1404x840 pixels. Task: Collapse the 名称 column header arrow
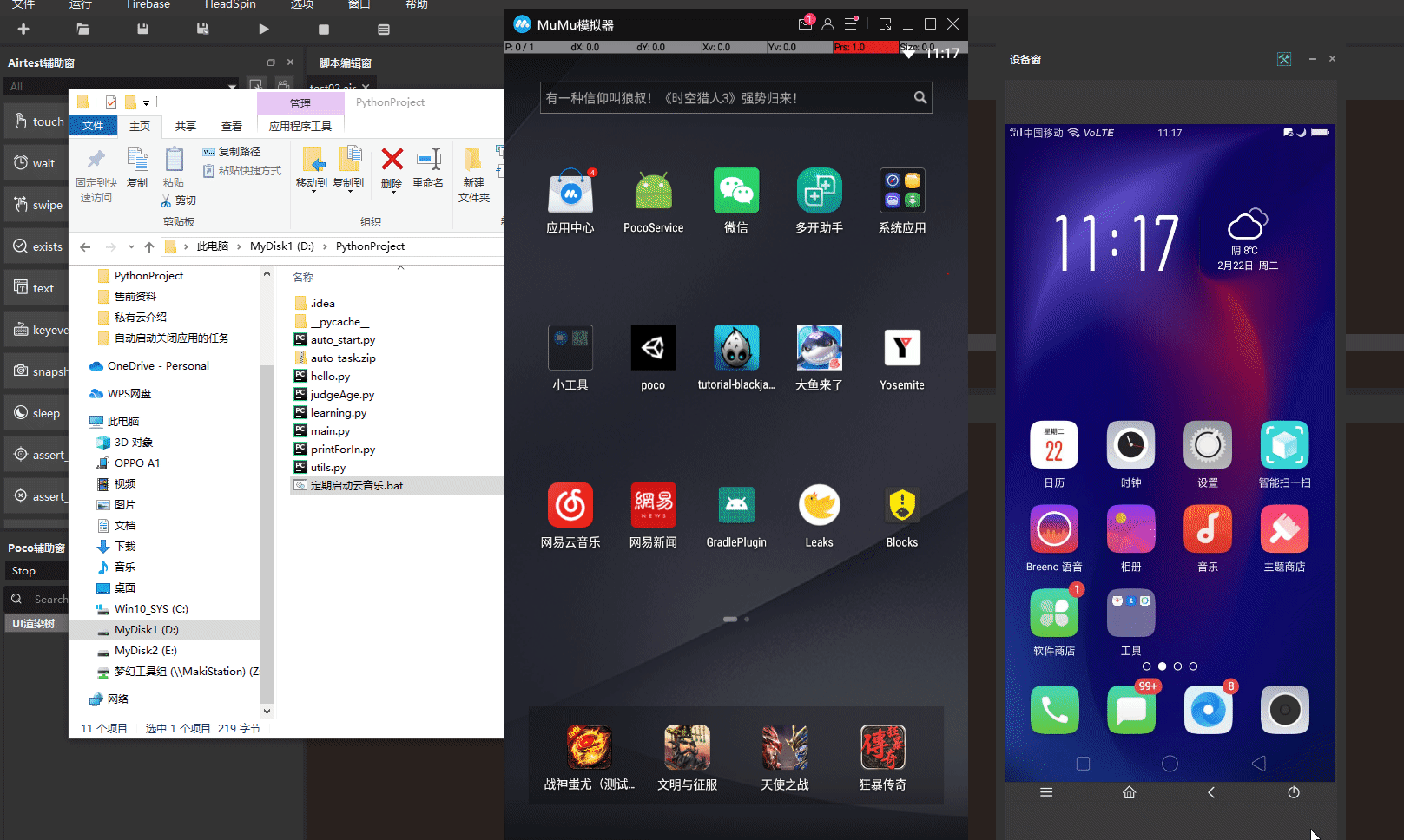(x=400, y=268)
